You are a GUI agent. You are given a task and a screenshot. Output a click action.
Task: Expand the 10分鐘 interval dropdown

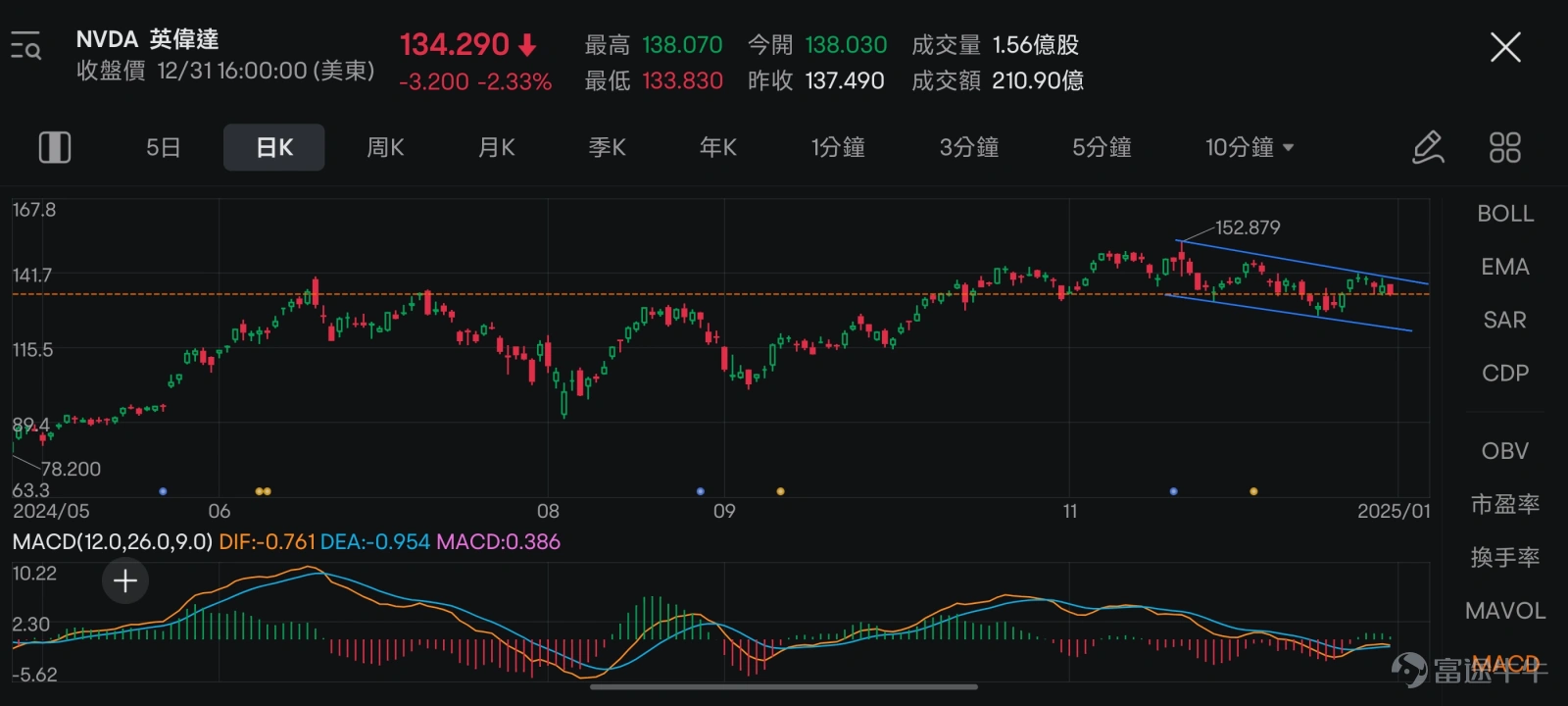click(x=1249, y=147)
